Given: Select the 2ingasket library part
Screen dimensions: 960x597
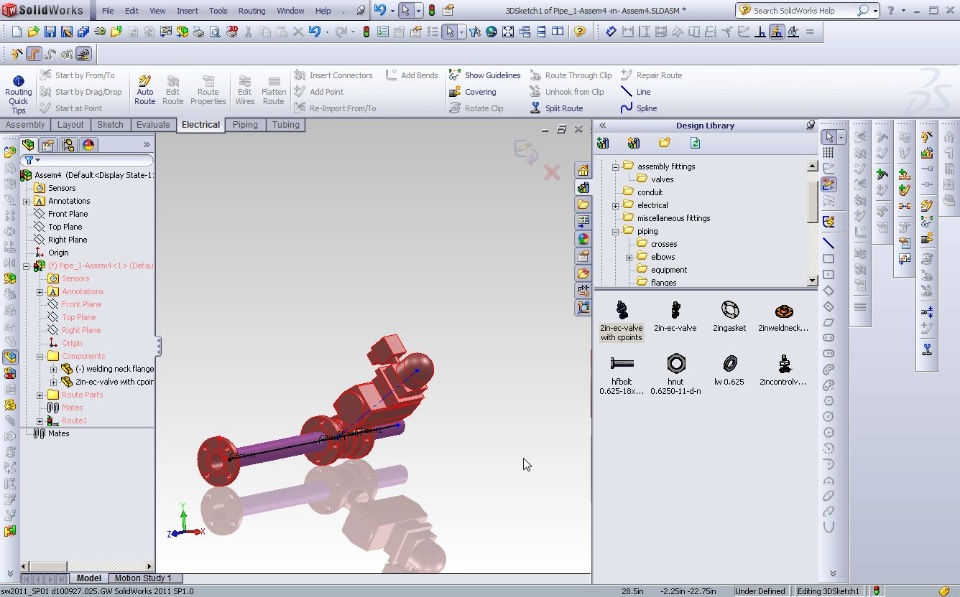Looking at the screenshot, I should coord(729,316).
